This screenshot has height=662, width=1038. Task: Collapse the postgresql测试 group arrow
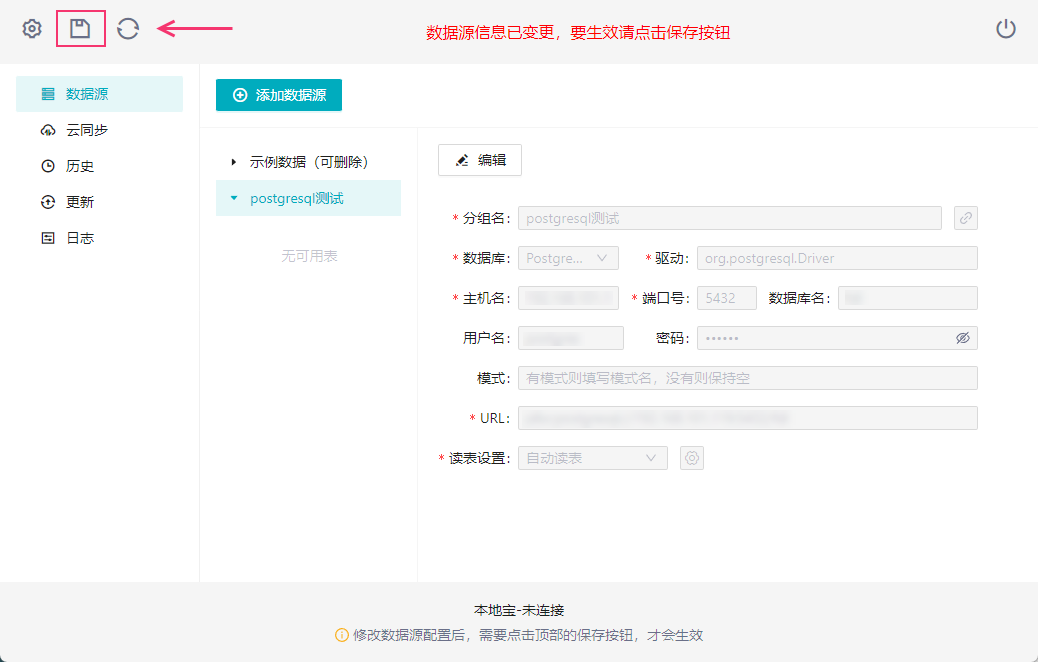pyautogui.click(x=234, y=198)
